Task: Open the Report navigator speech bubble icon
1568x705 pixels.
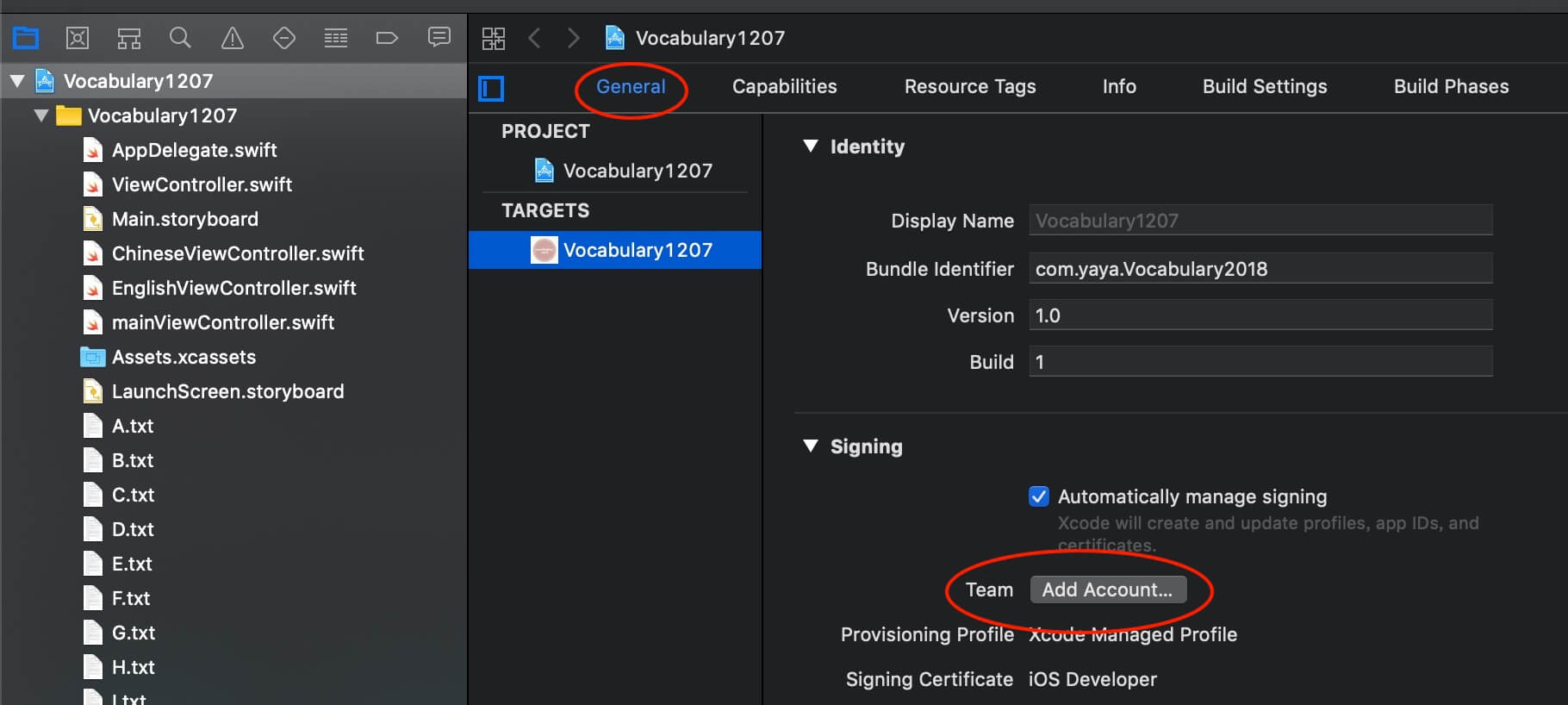Action: (x=439, y=37)
